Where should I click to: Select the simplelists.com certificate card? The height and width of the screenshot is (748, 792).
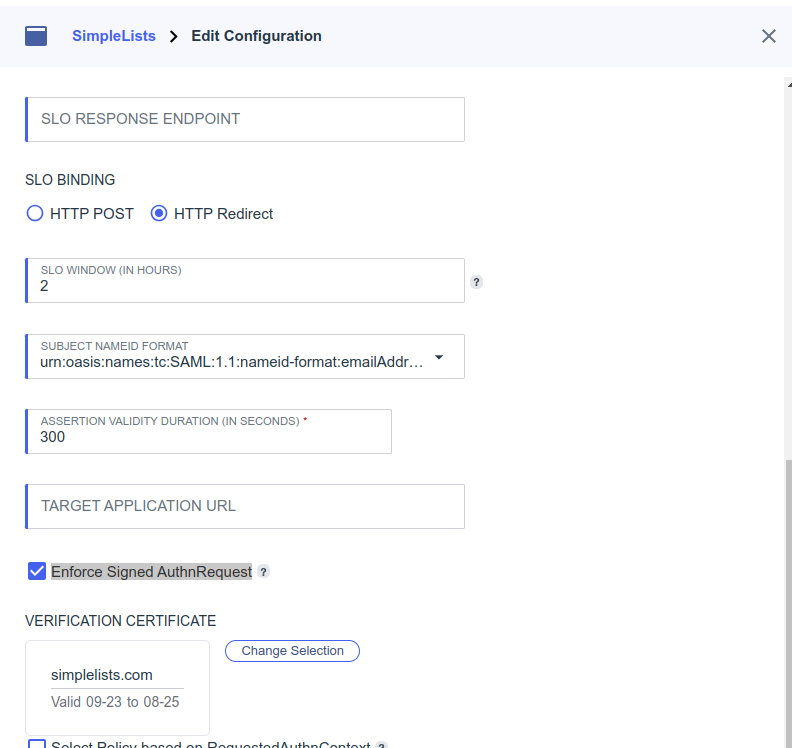click(x=117, y=688)
